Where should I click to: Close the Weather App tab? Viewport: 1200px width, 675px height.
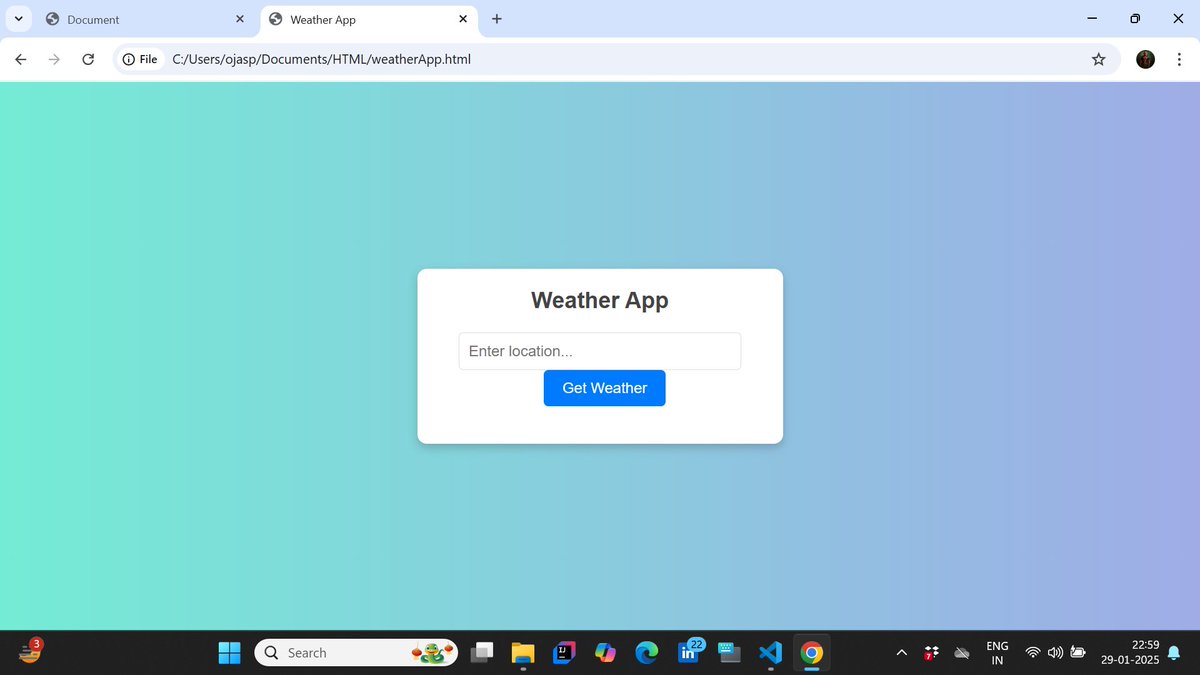point(462,19)
